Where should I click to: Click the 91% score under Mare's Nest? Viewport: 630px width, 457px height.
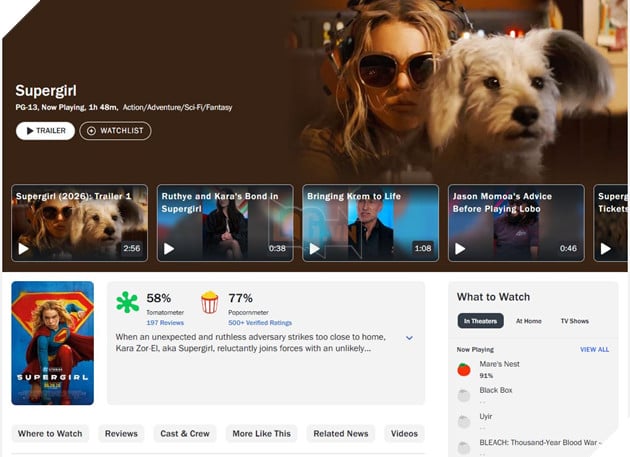click(x=486, y=376)
